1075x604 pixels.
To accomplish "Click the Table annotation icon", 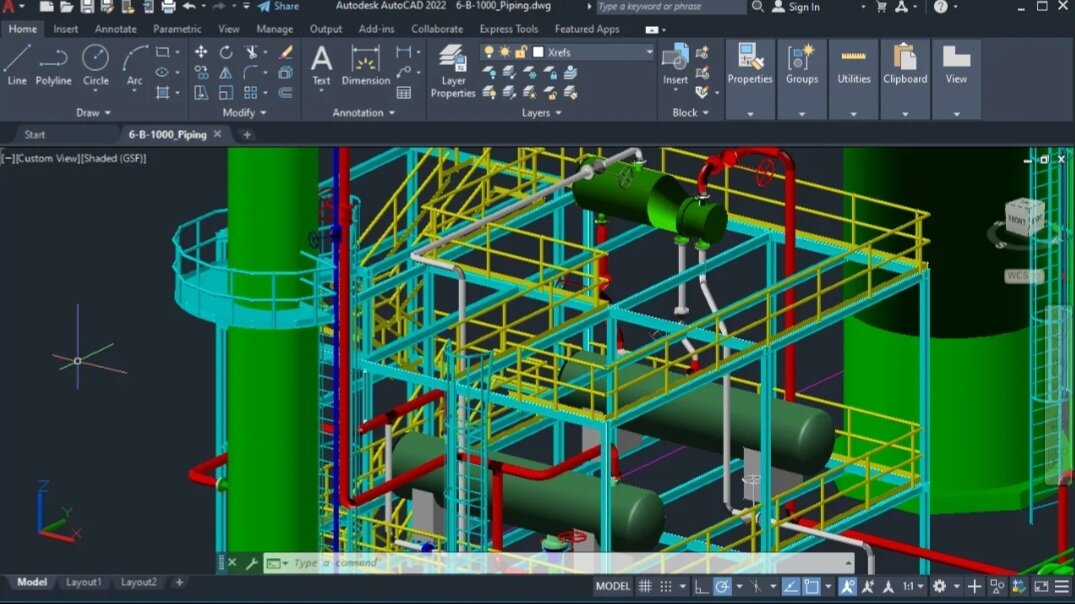I will 404,93.
